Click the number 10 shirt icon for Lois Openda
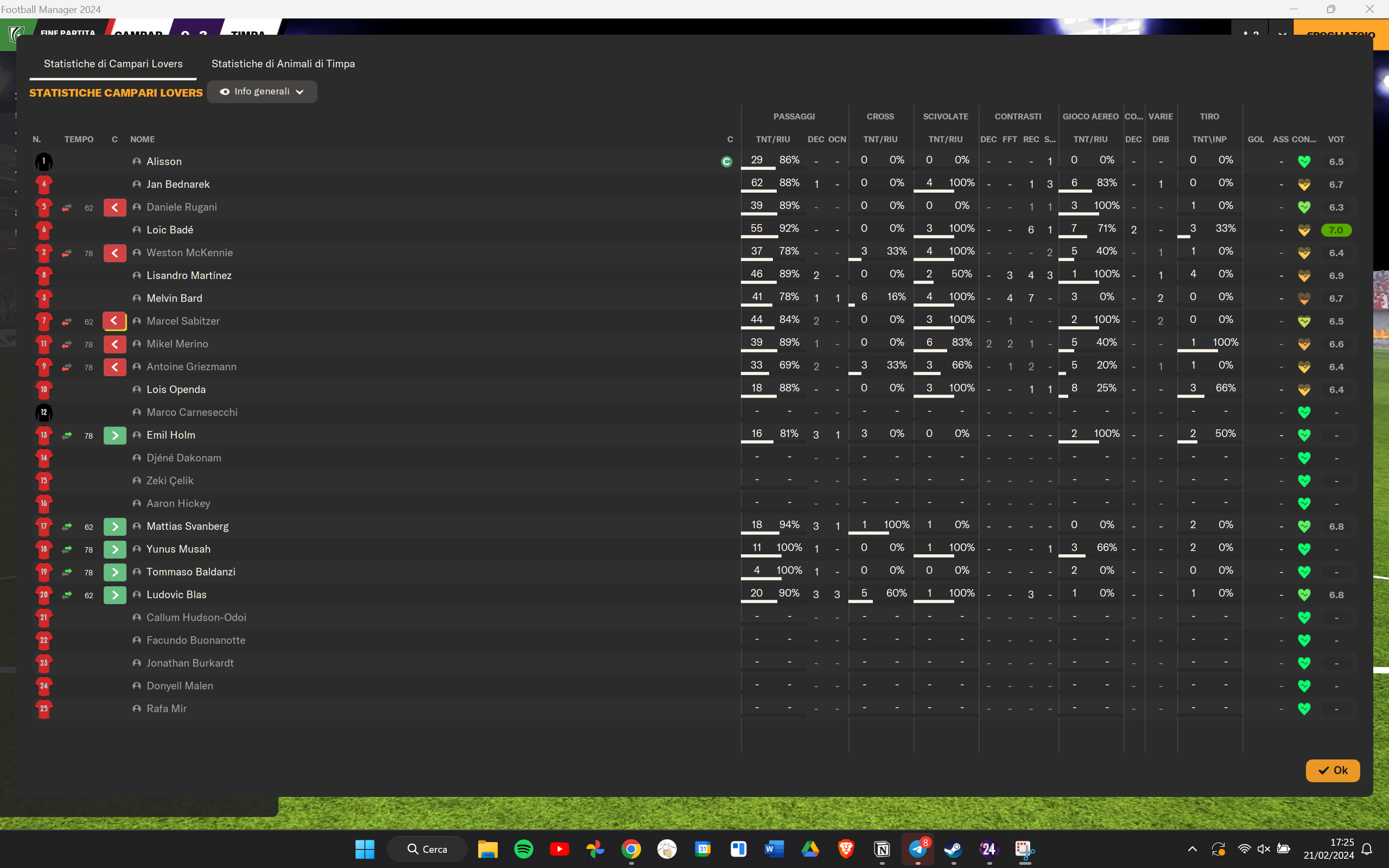The width and height of the screenshot is (1389, 868). pos(43,390)
